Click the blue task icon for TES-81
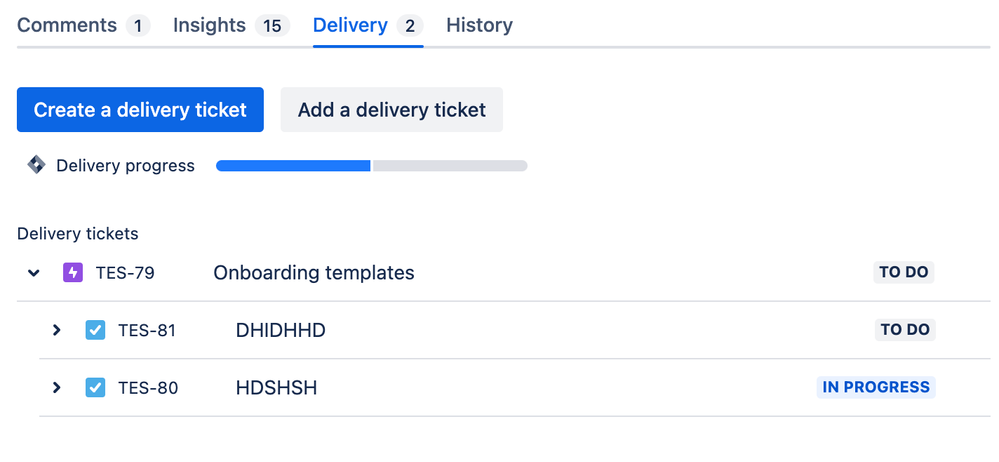This screenshot has width=999, height=462. pos(95,330)
